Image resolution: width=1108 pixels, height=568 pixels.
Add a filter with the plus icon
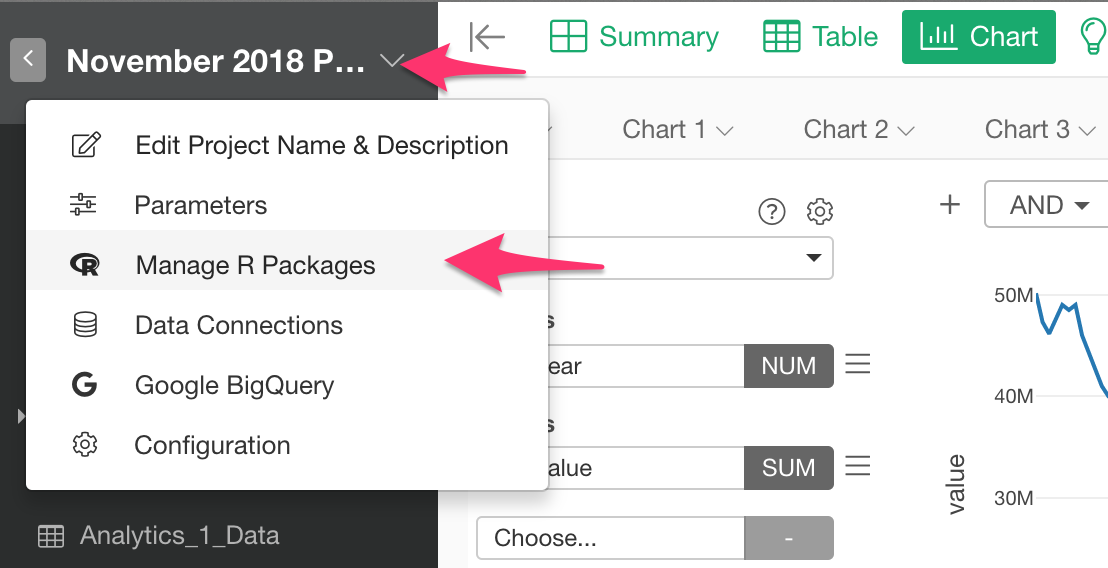pyautogui.click(x=950, y=205)
